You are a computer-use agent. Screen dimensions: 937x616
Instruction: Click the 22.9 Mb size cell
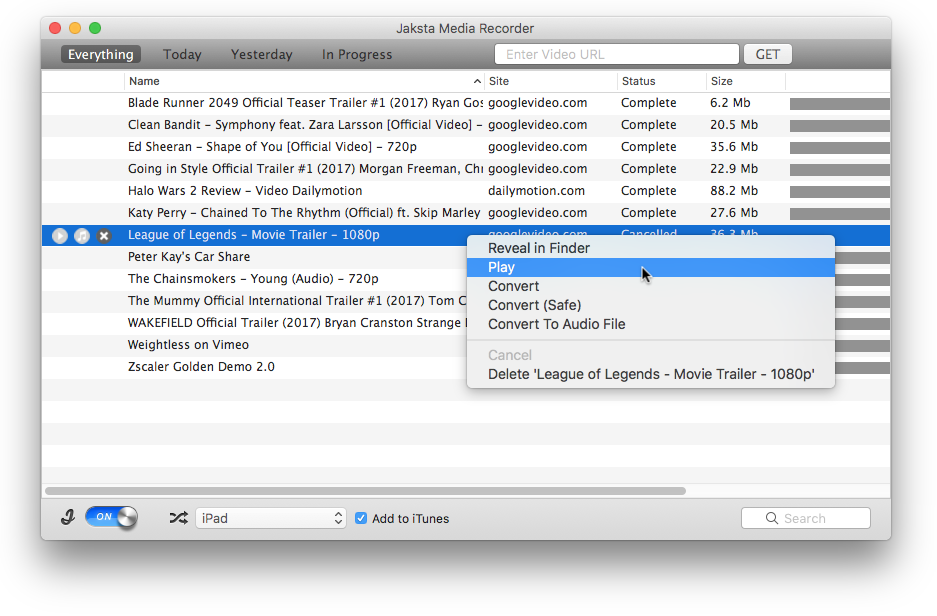[734, 169]
